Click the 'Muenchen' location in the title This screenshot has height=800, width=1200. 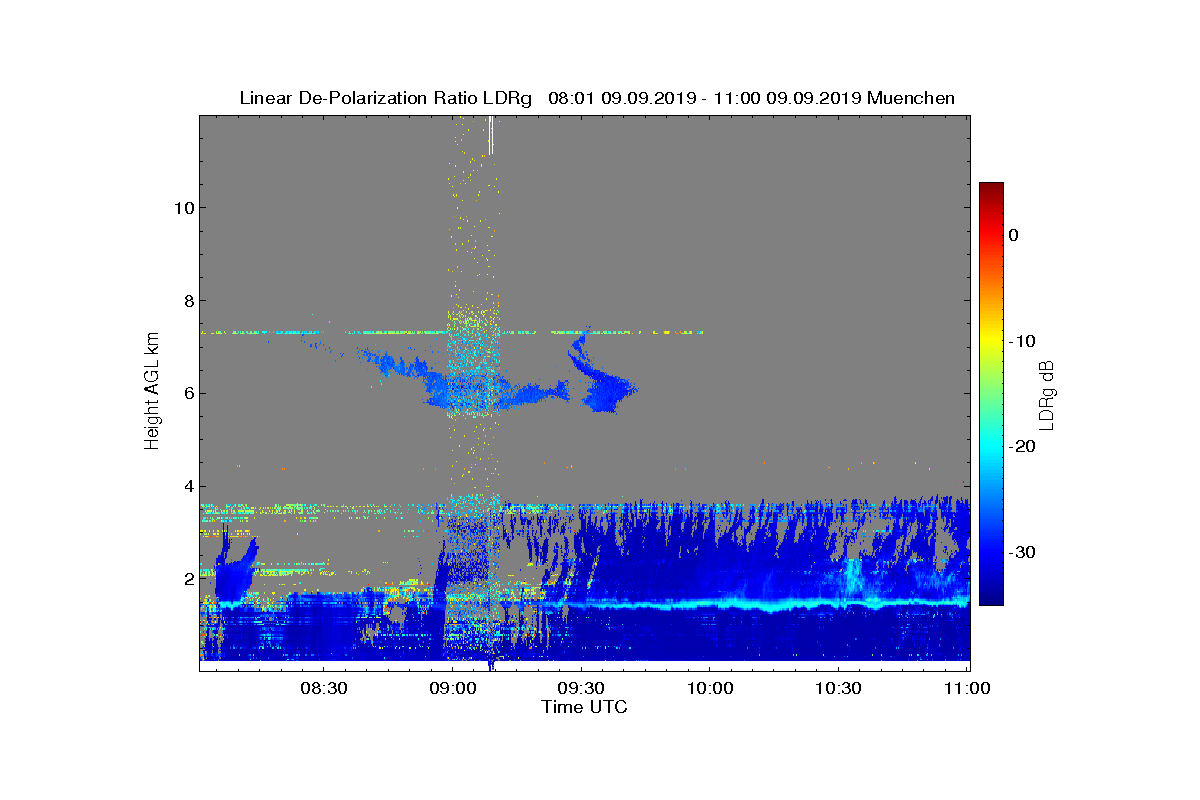tap(911, 98)
